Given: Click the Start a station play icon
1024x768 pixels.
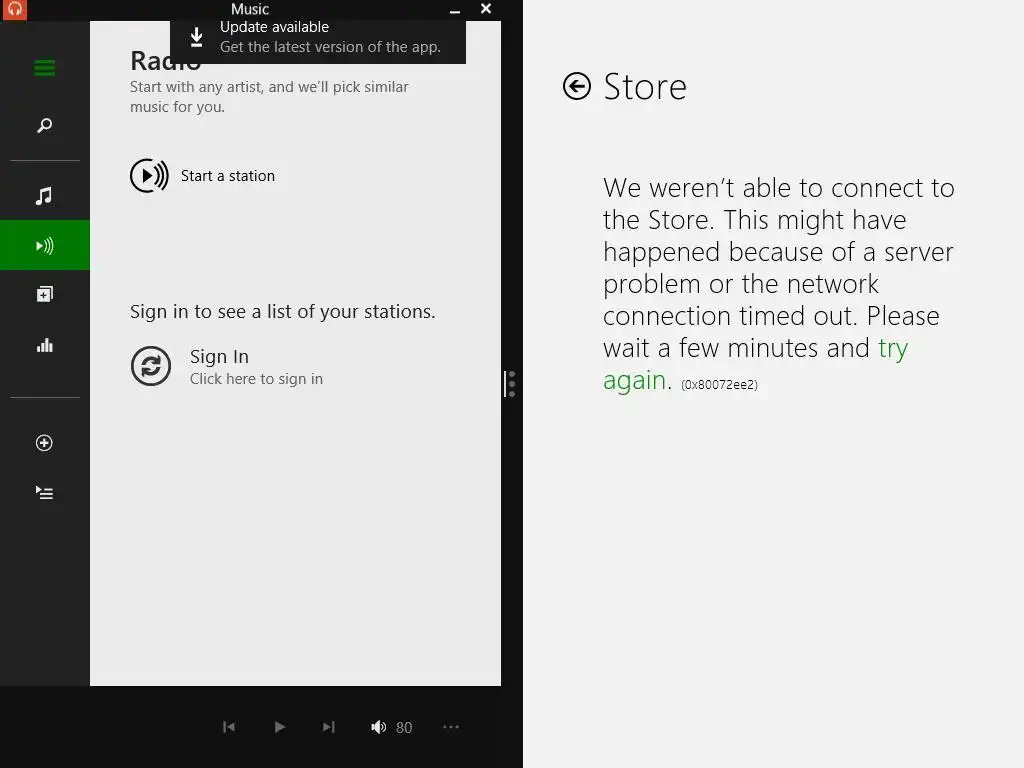Looking at the screenshot, I should (x=150, y=176).
